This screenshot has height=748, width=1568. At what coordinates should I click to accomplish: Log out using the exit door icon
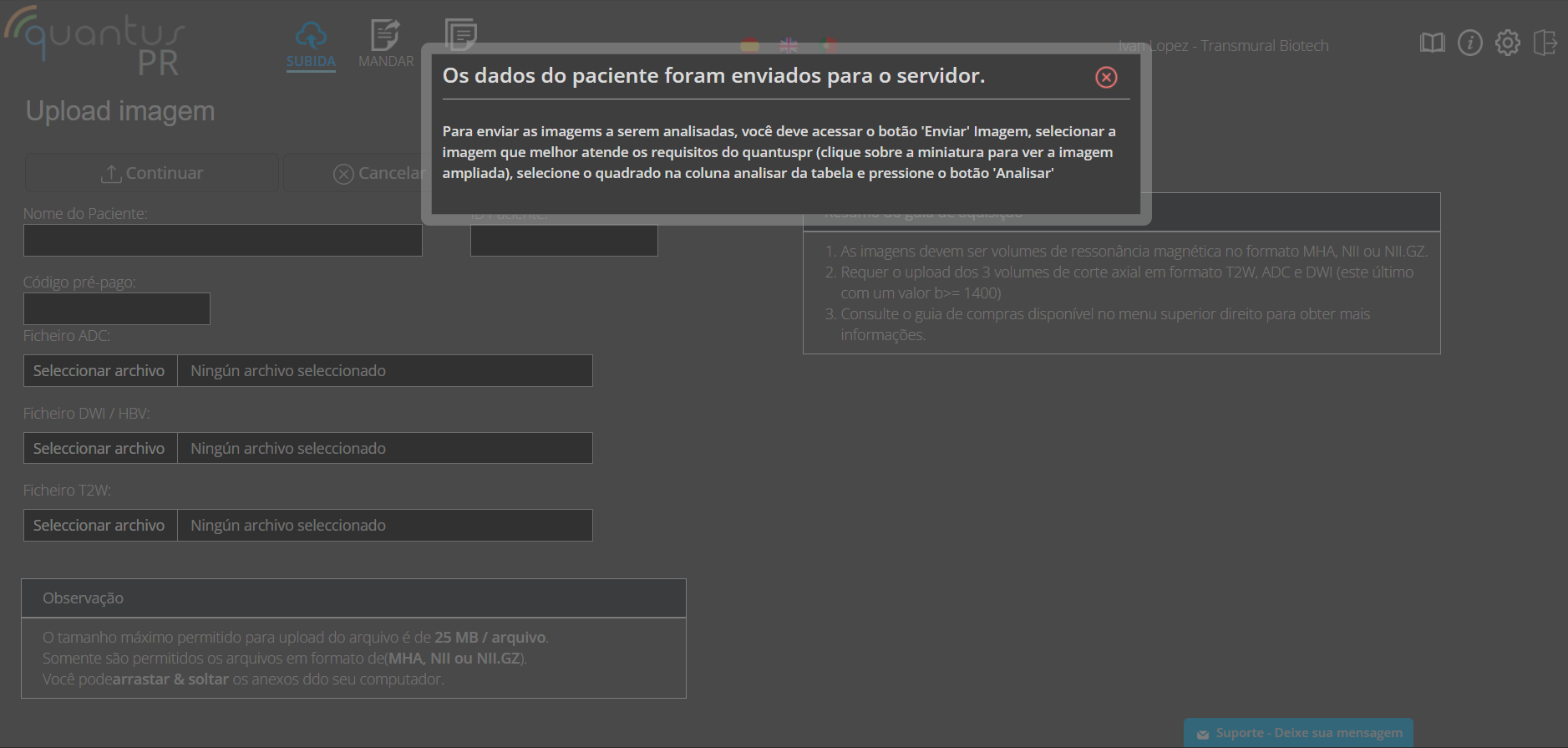tap(1545, 43)
